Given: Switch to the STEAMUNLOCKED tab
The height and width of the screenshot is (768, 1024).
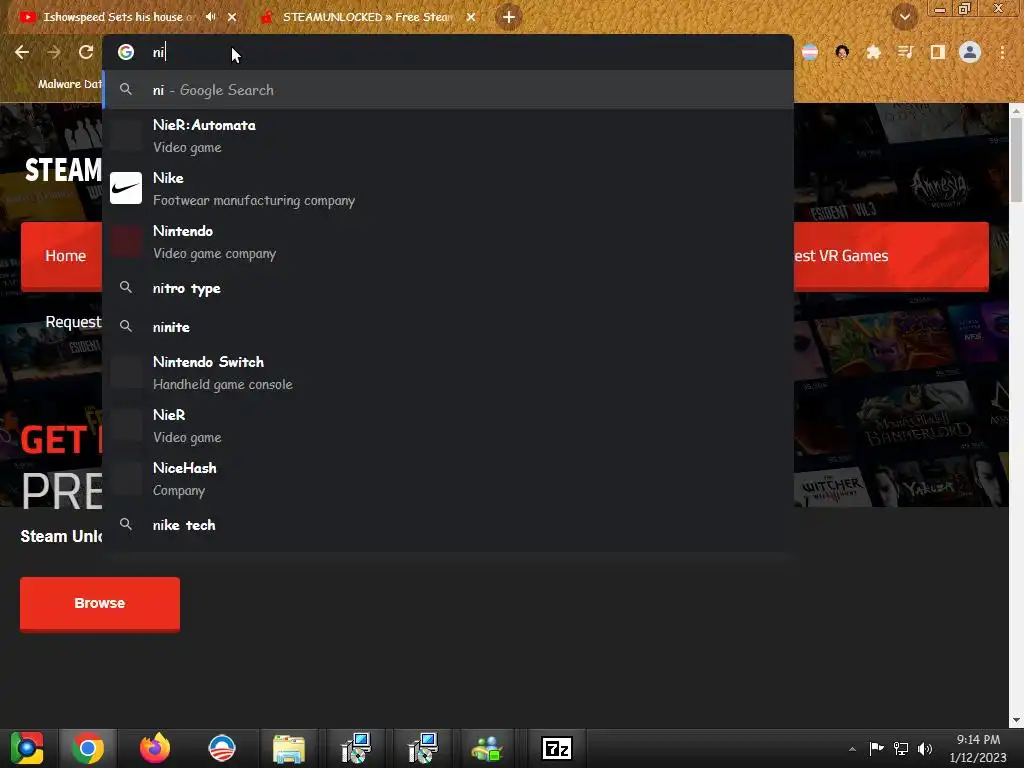Looking at the screenshot, I should 366,17.
